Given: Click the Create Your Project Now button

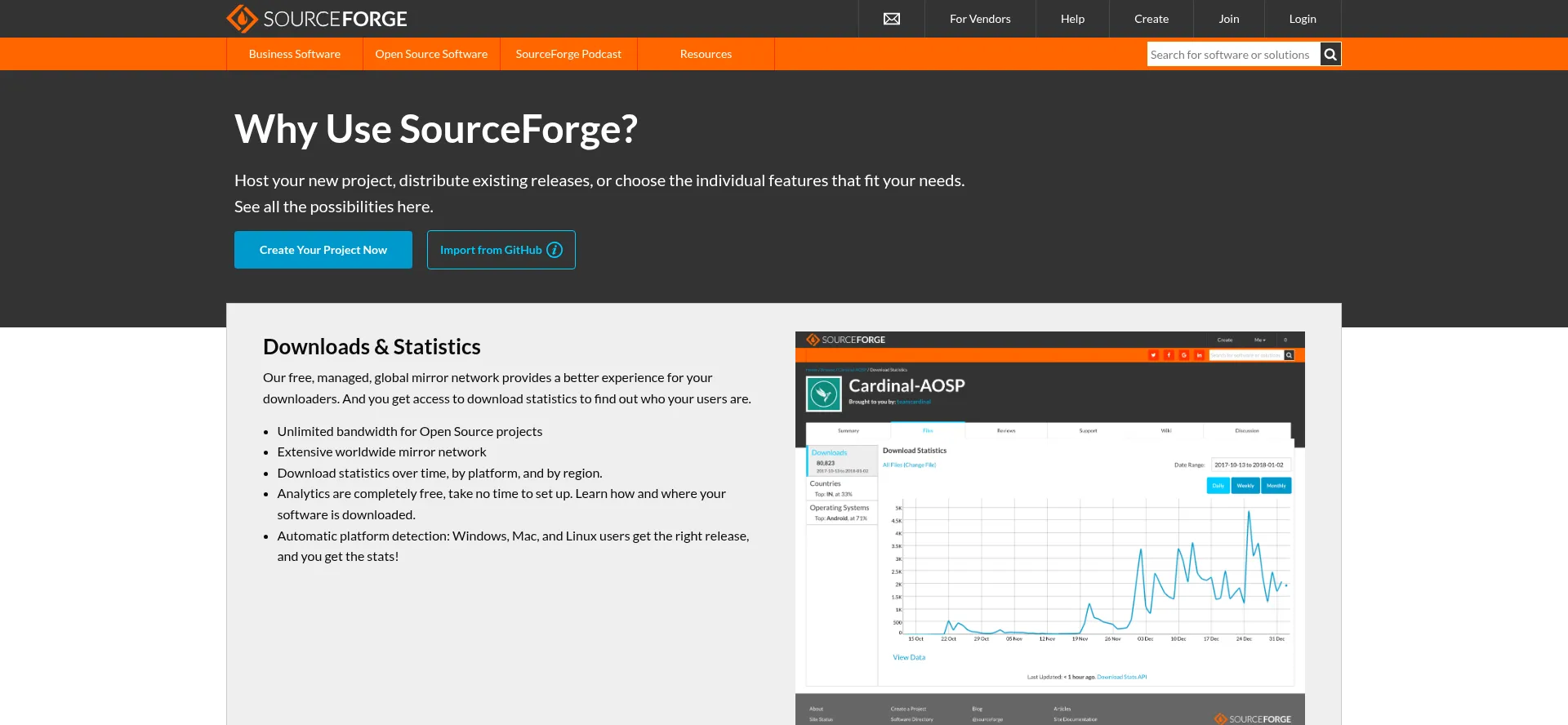Looking at the screenshot, I should click(323, 250).
